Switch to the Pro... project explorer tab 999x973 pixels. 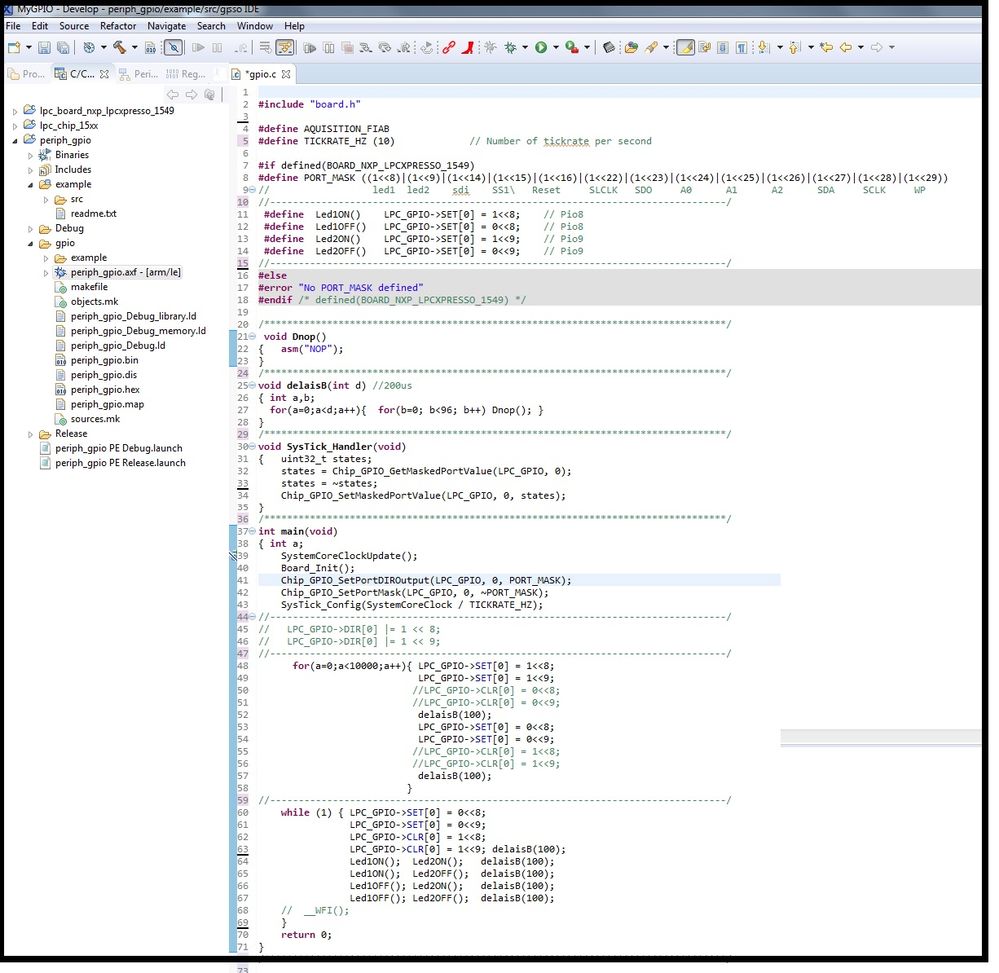(27, 74)
